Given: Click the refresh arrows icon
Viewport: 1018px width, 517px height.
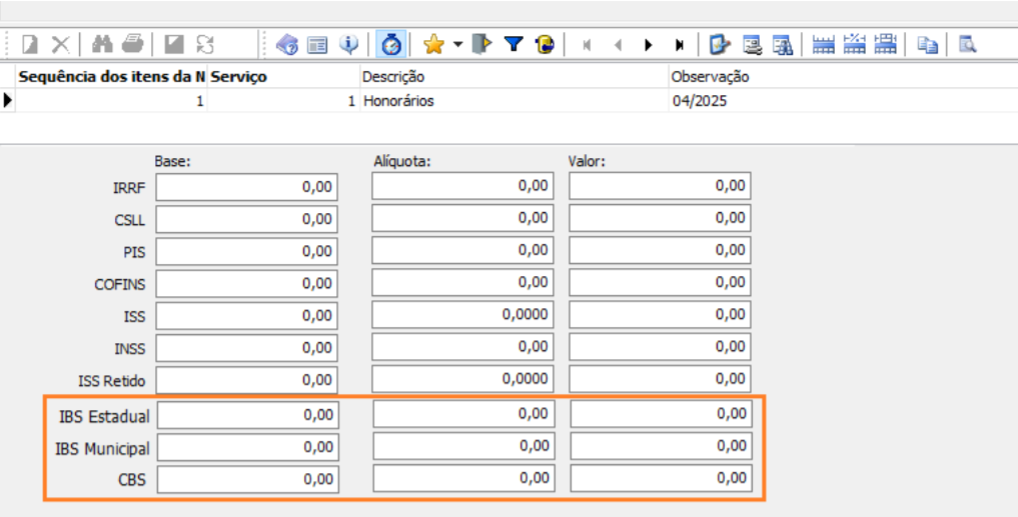Looking at the screenshot, I should [x=204, y=44].
